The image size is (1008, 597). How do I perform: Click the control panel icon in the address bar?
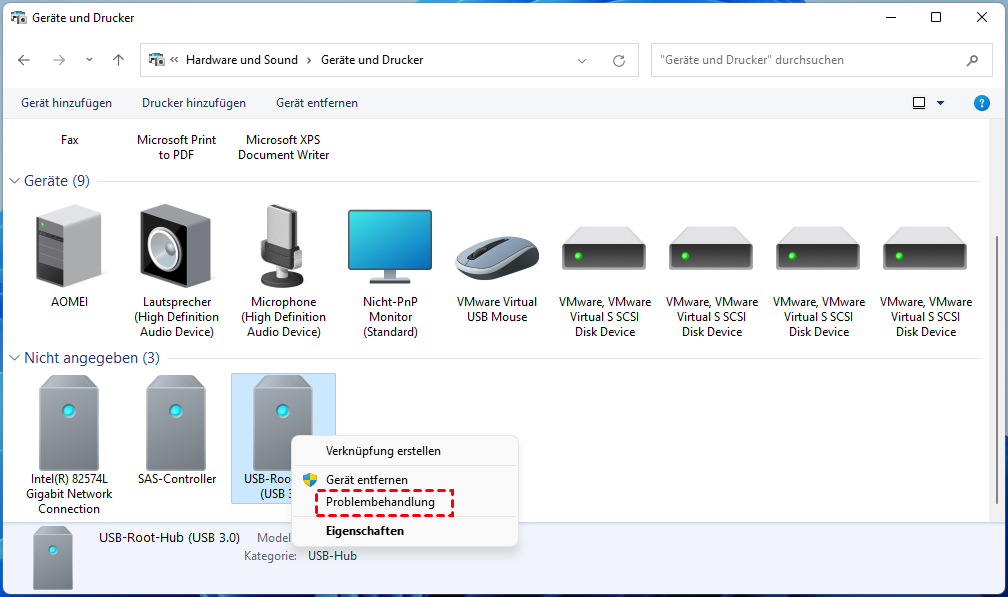(x=156, y=60)
